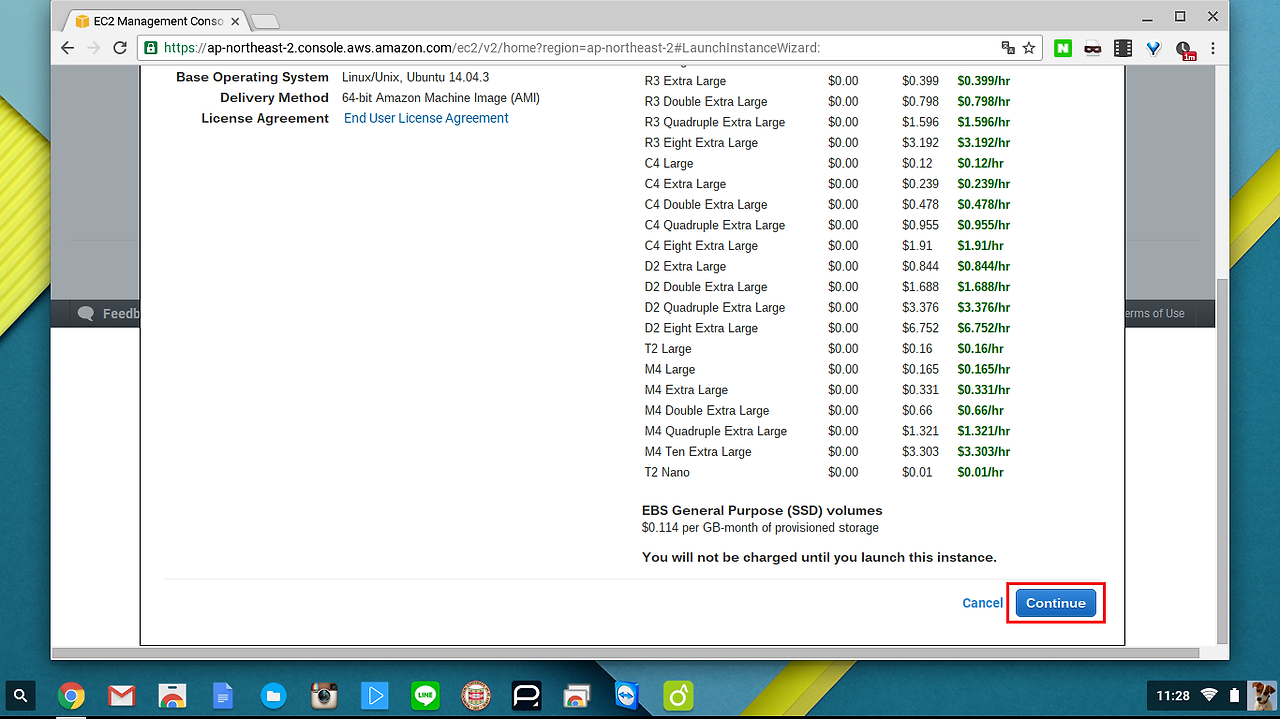Open Chrome Web Store from the shelf
Screen dimensions: 1280x719
(172, 695)
